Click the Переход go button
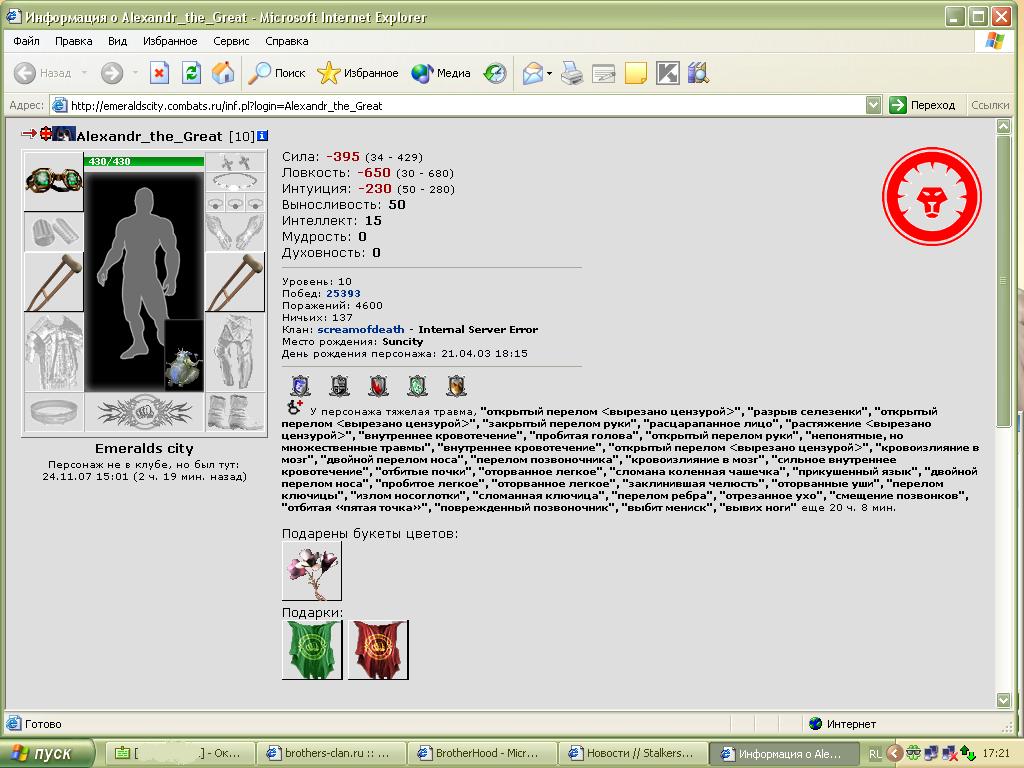This screenshot has height=768, width=1024. pyautogui.click(x=923, y=105)
